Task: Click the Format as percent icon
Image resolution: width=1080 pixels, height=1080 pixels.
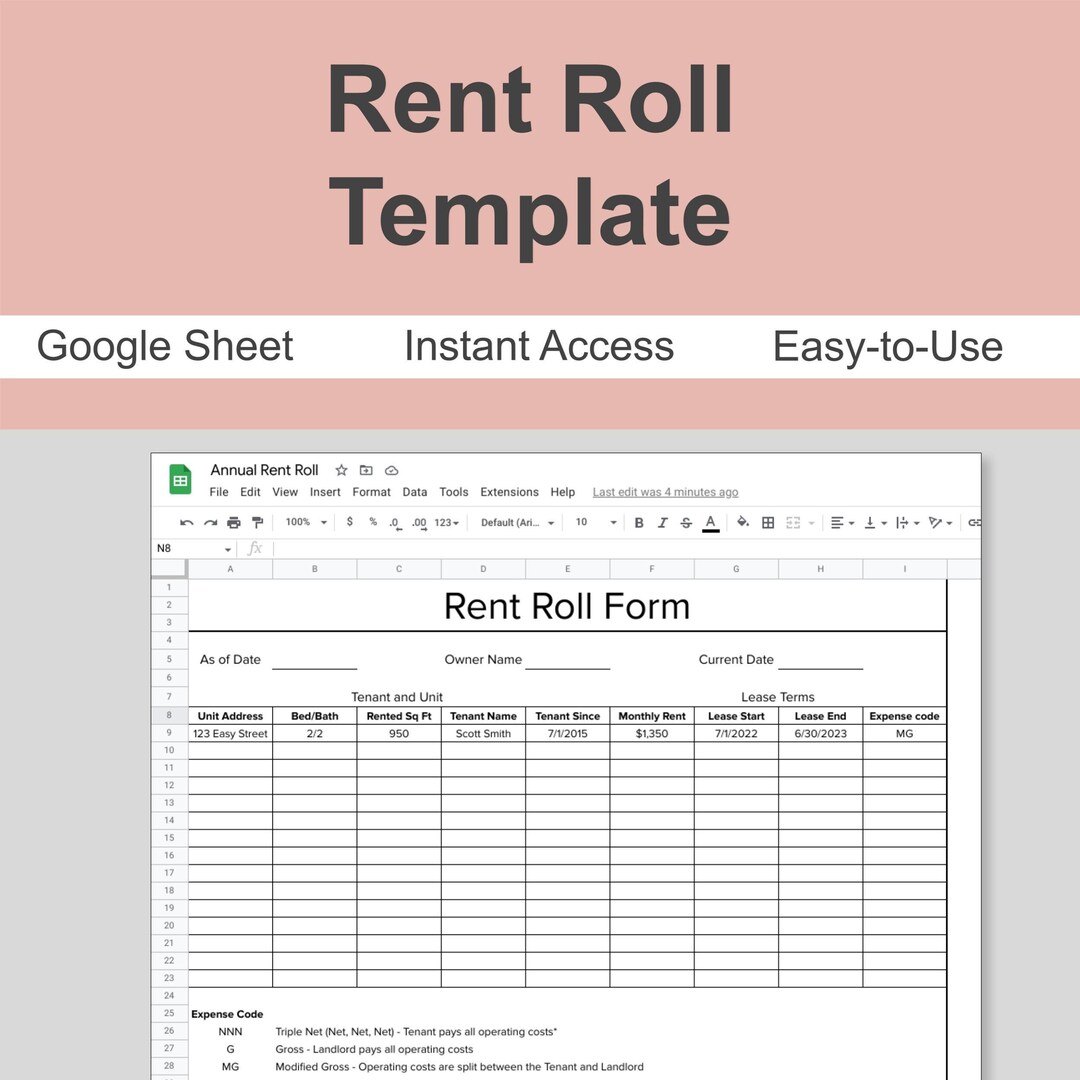Action: (371, 522)
